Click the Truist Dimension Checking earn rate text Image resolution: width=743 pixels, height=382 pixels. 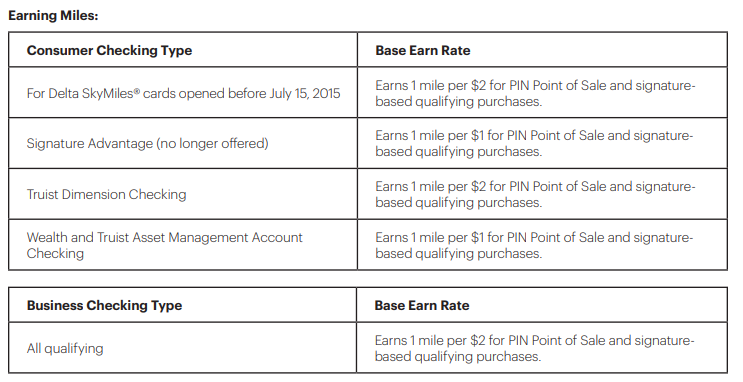(535, 194)
